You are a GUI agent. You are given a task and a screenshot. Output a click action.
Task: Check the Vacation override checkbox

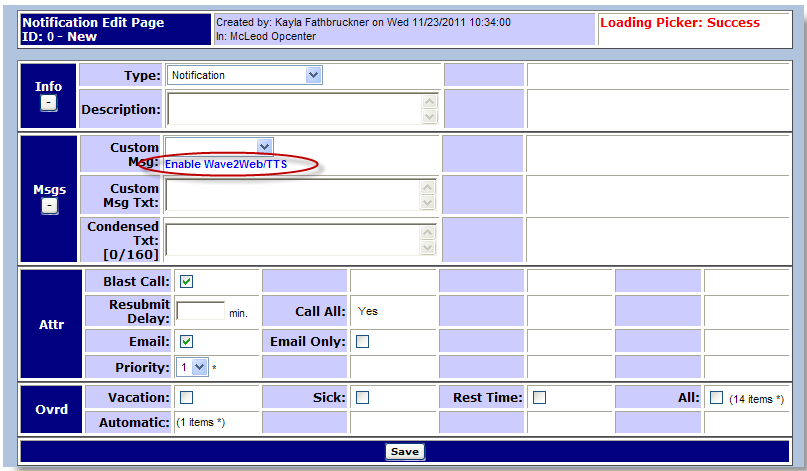[186, 398]
